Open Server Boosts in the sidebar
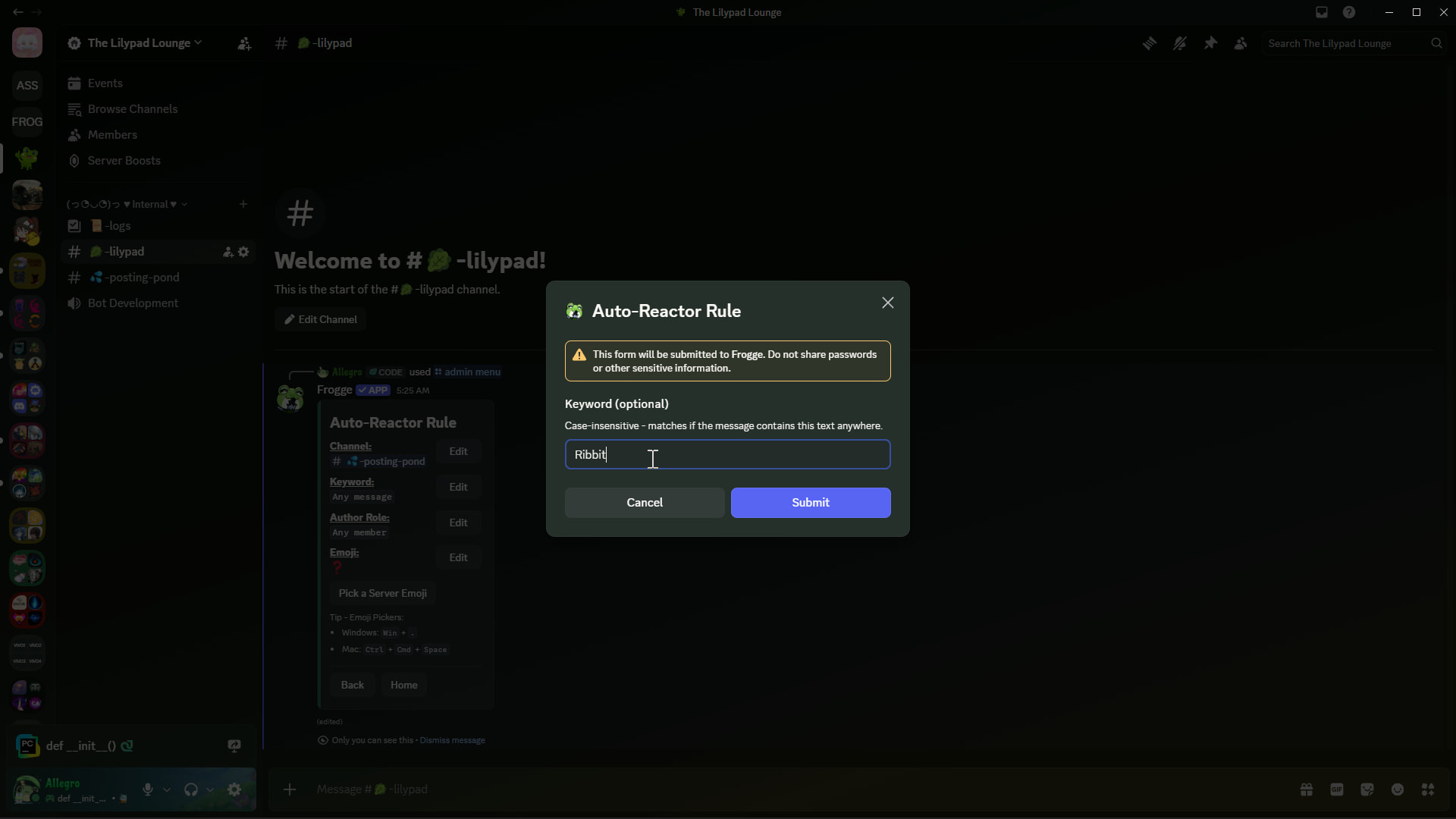 click(x=158, y=161)
